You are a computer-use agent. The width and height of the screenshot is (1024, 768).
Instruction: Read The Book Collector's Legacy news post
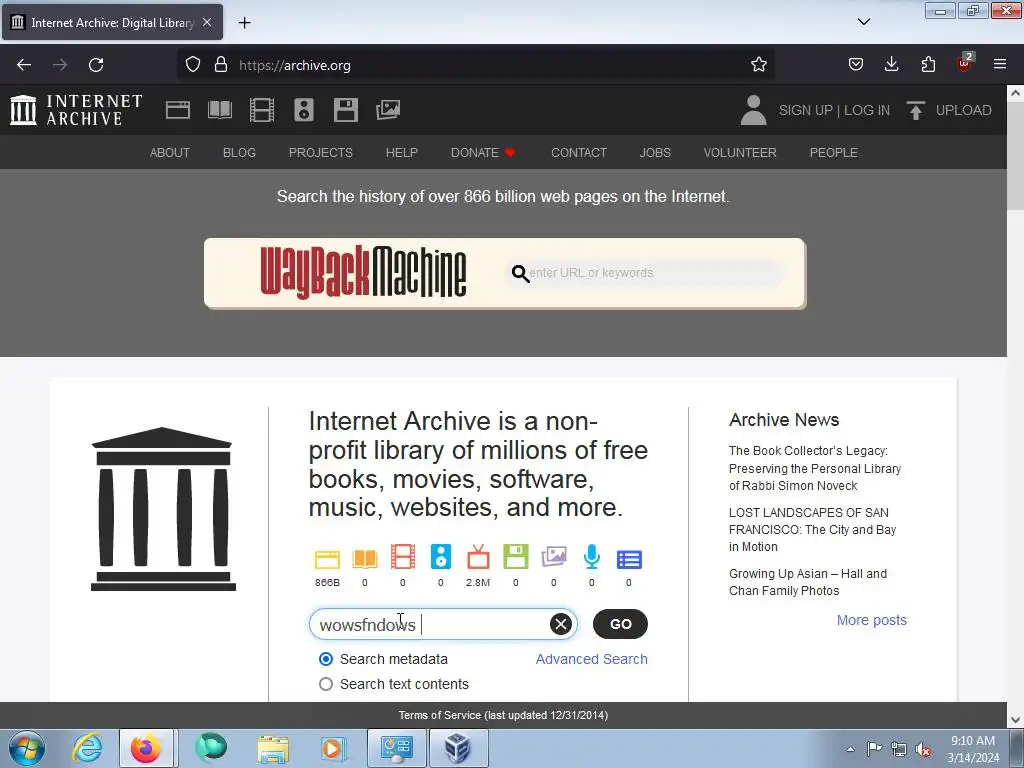tap(815, 468)
